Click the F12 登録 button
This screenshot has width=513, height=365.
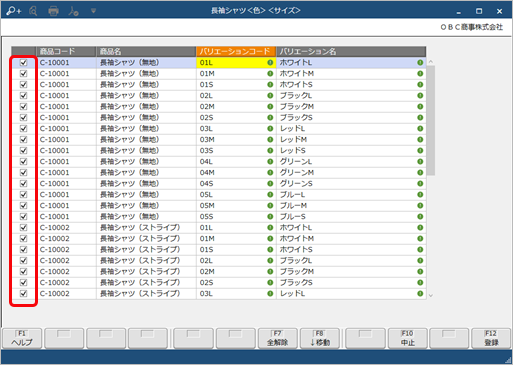tap(491, 338)
